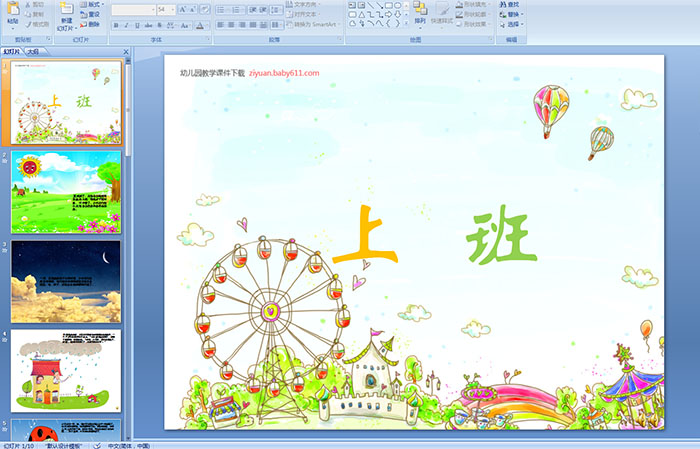The width and height of the screenshot is (700, 449).
Task: Open the font size dropdown
Action: [x=171, y=9]
